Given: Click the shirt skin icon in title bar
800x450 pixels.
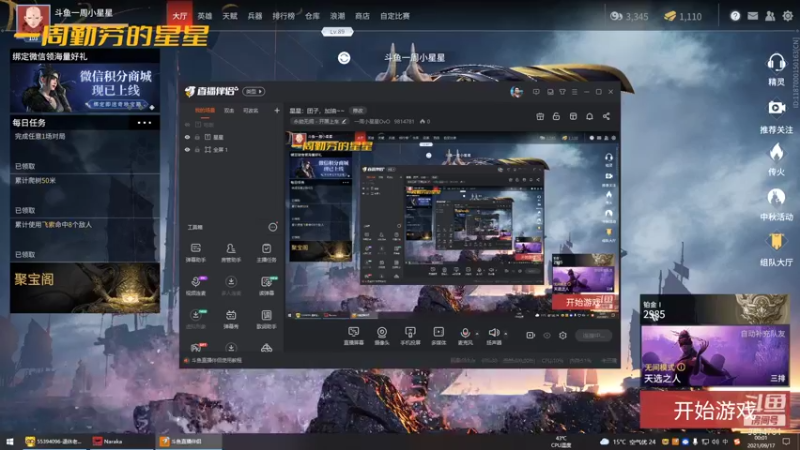Looking at the screenshot, I should (x=562, y=92).
